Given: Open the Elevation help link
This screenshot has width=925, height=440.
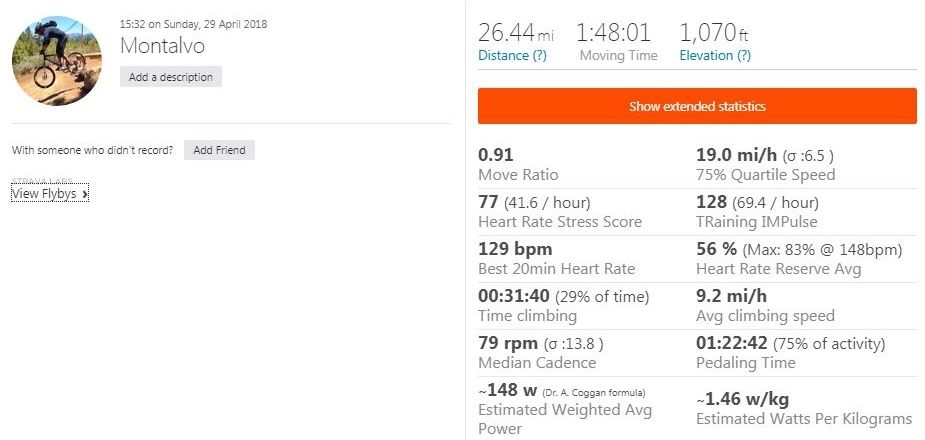Looking at the screenshot, I should pos(714,56).
